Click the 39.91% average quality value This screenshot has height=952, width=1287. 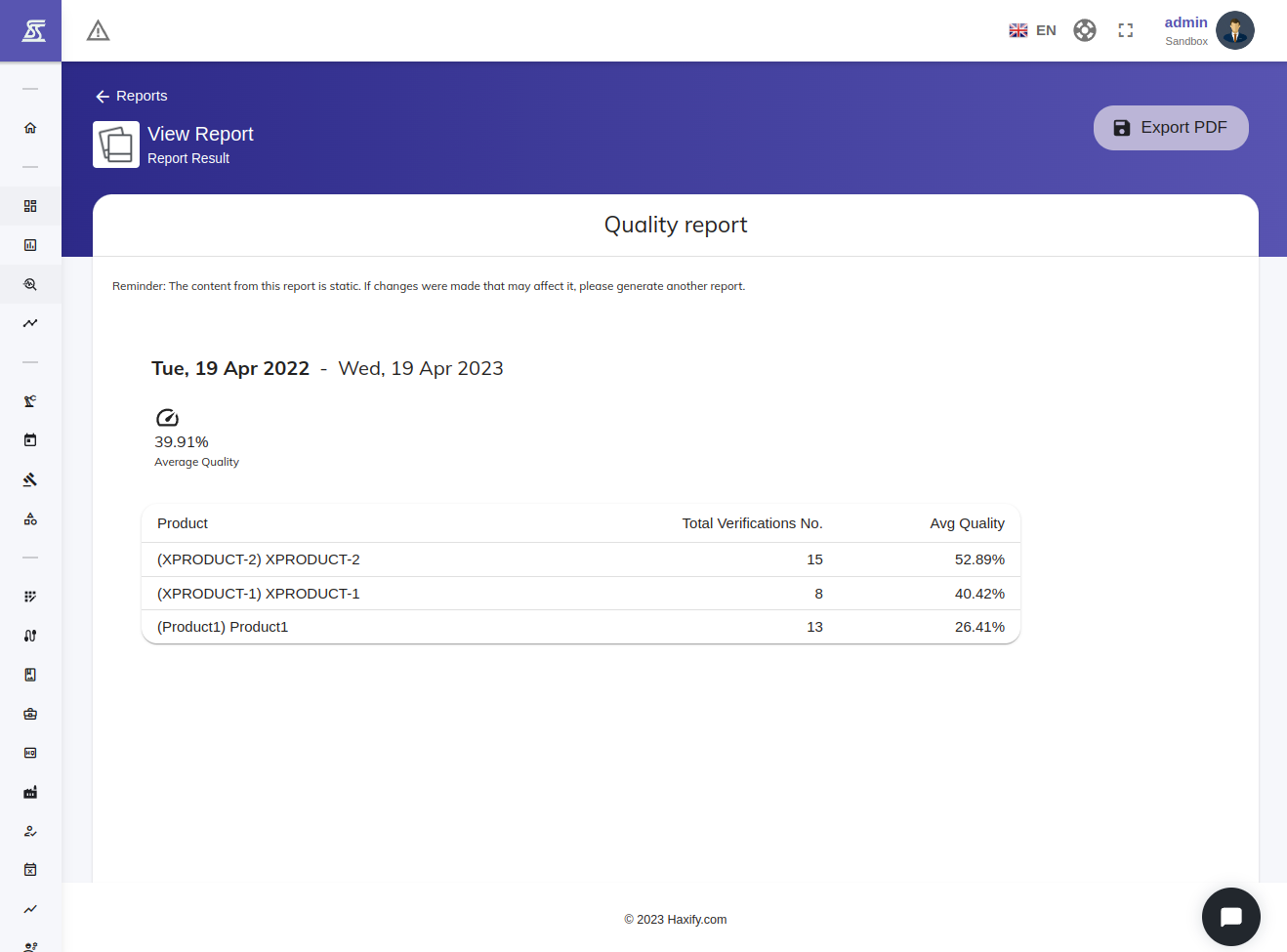182,442
